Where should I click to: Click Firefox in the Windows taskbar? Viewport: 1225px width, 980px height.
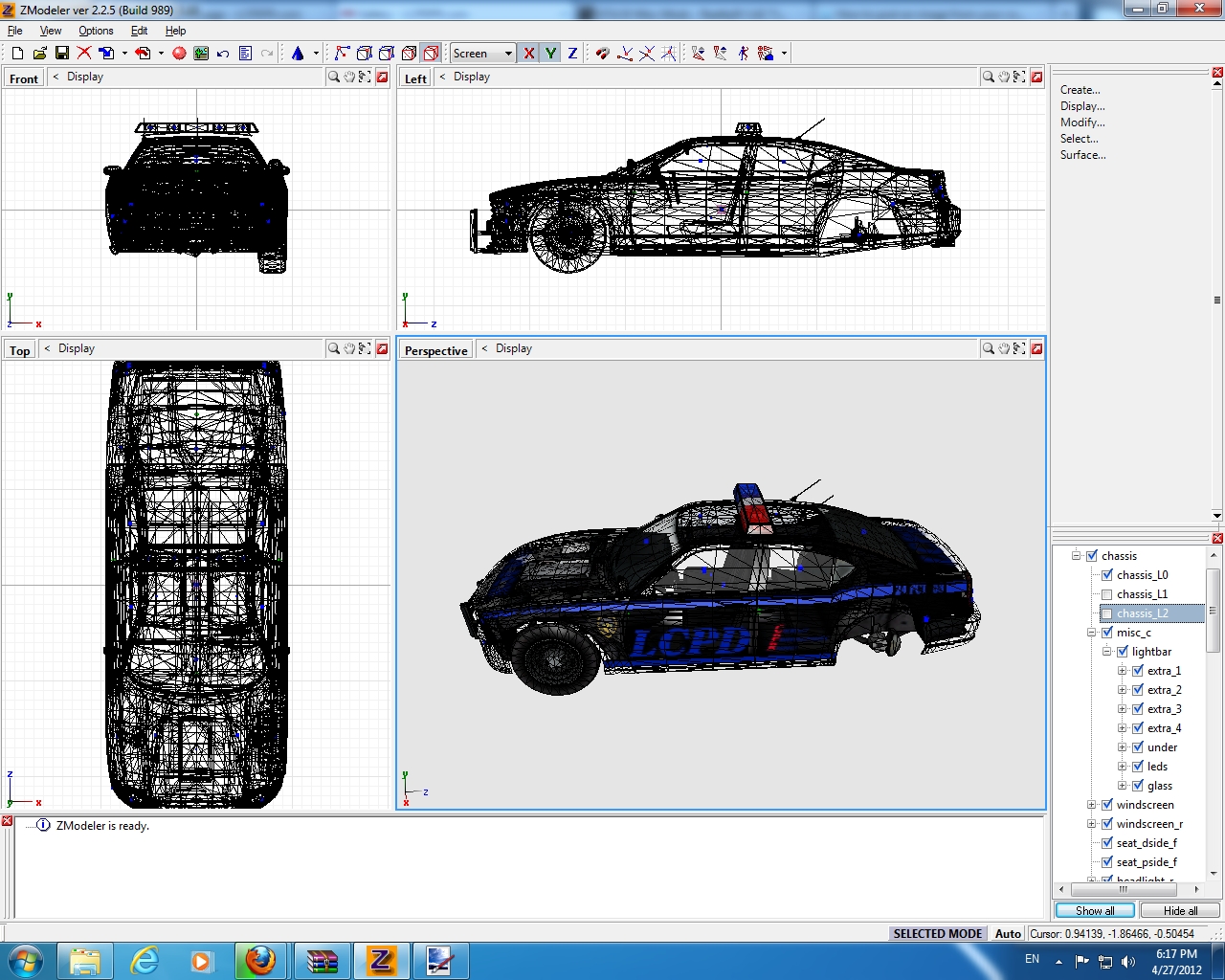(260, 960)
